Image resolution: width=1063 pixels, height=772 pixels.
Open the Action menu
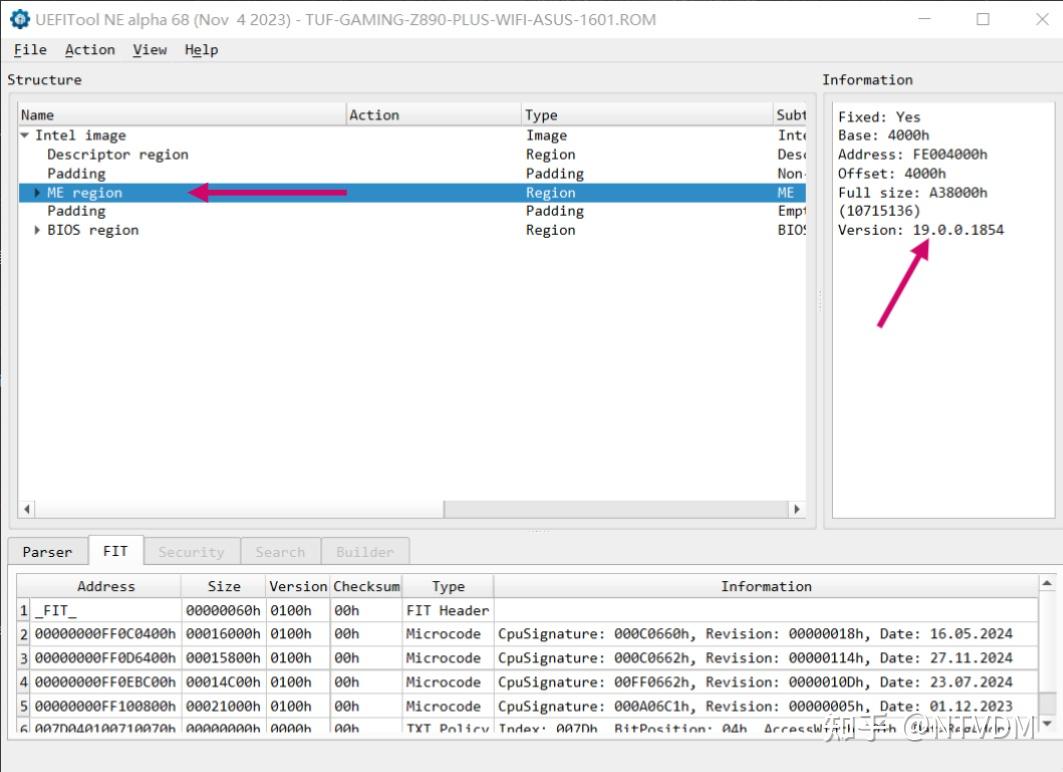pos(90,49)
